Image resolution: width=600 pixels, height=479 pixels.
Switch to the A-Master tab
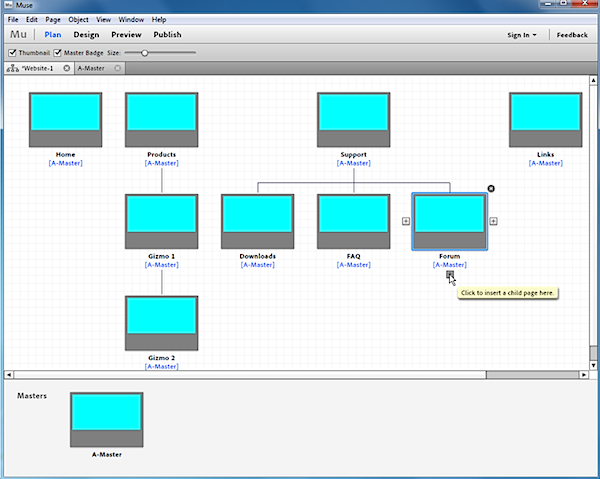pos(92,68)
